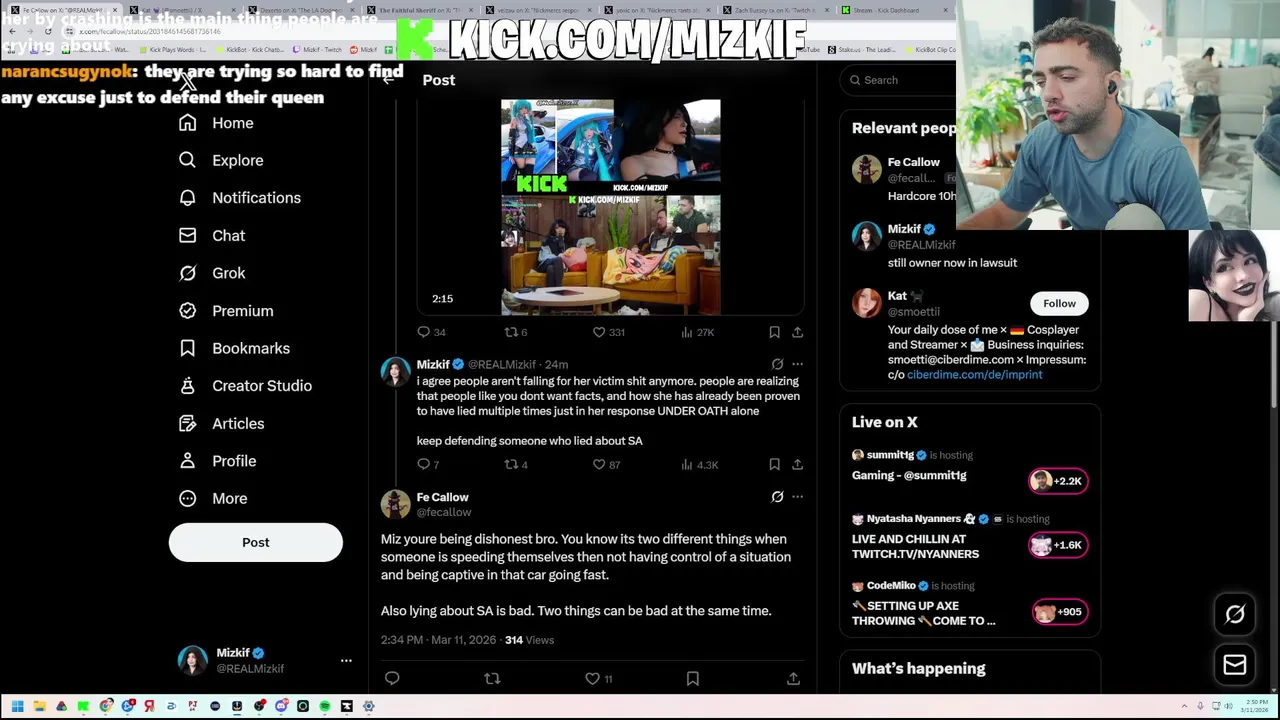Reply to Mizkif's tweet with 7 replies
1280x720 pixels.
(x=428, y=464)
